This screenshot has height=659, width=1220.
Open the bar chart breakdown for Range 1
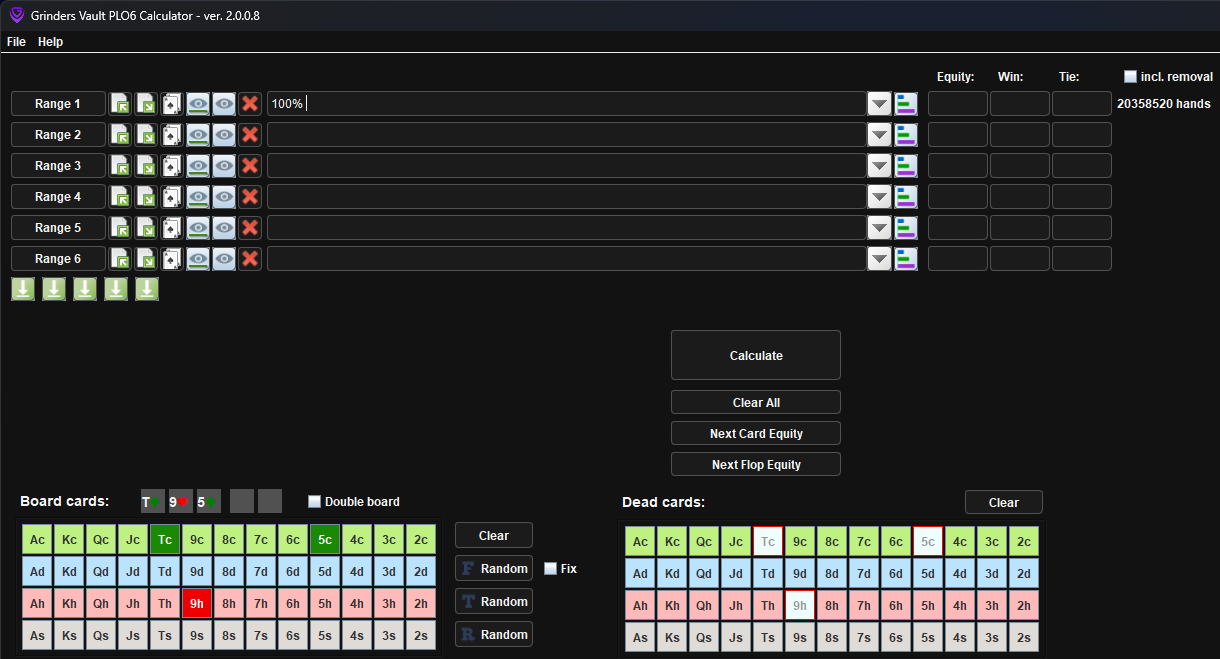[906, 104]
